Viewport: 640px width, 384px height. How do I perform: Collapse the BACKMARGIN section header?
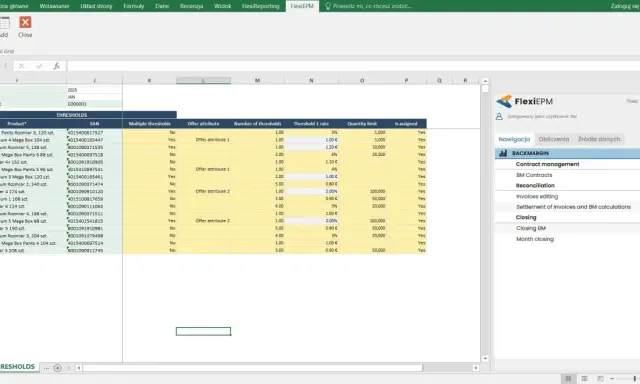tap(567, 153)
